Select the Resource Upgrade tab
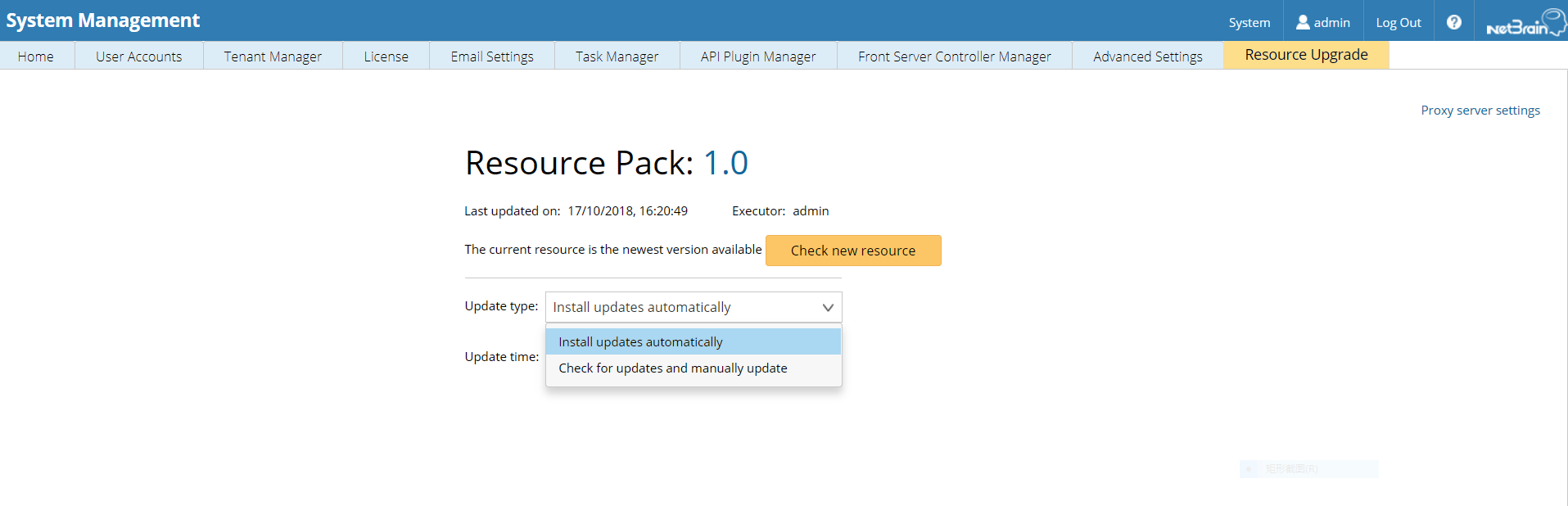The image size is (1568, 506). tap(1306, 55)
